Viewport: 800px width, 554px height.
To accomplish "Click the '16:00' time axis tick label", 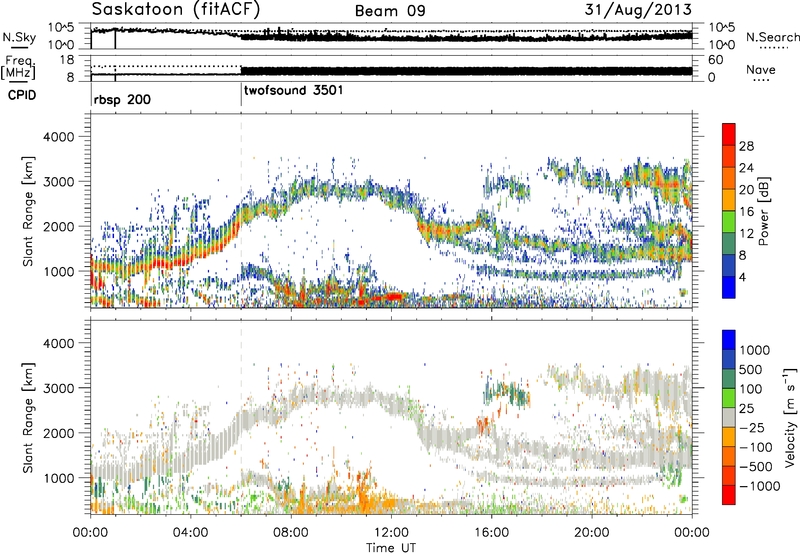I will click(491, 533).
